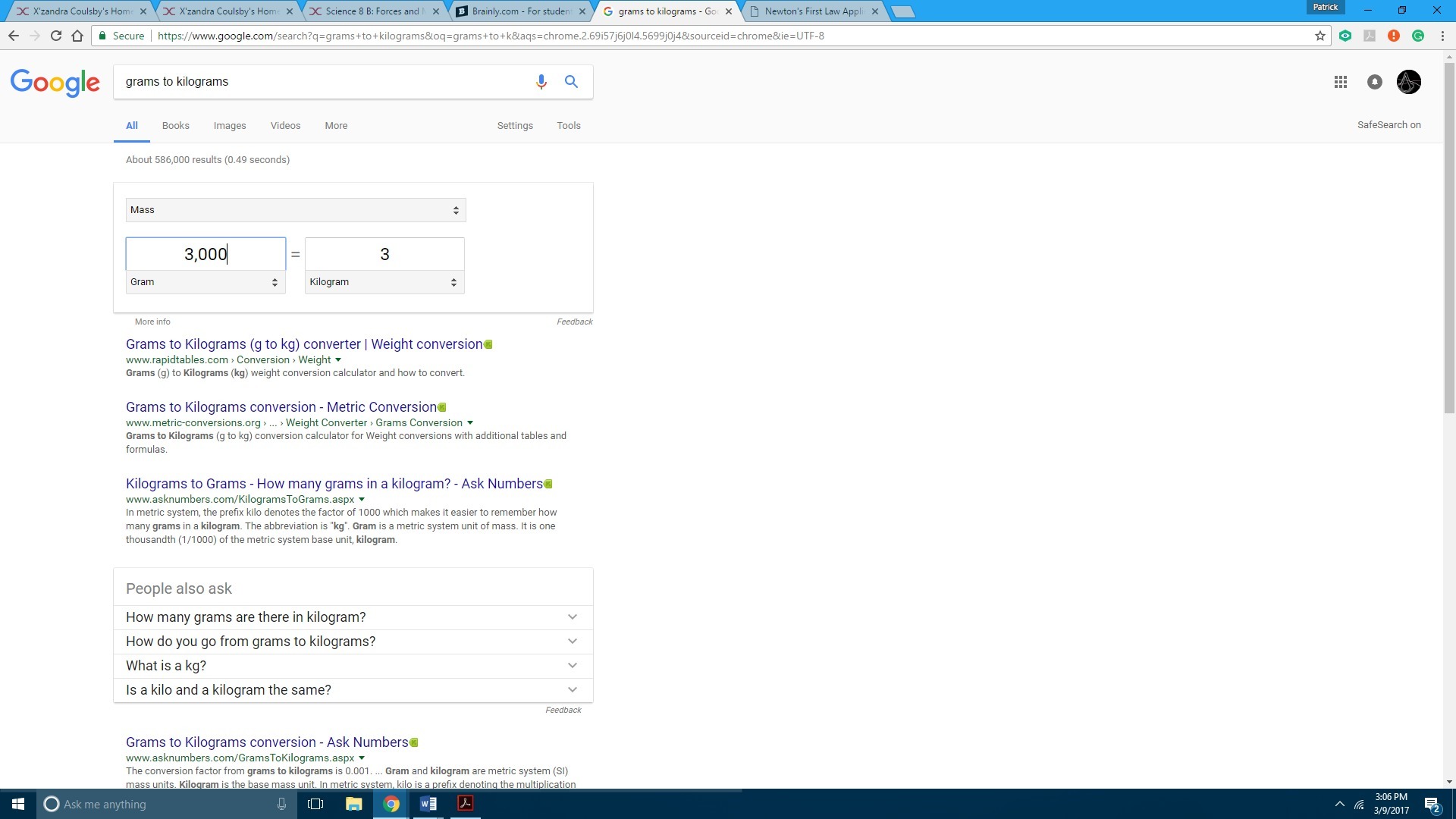Open the search Tools button
The width and height of the screenshot is (1456, 819).
click(568, 126)
